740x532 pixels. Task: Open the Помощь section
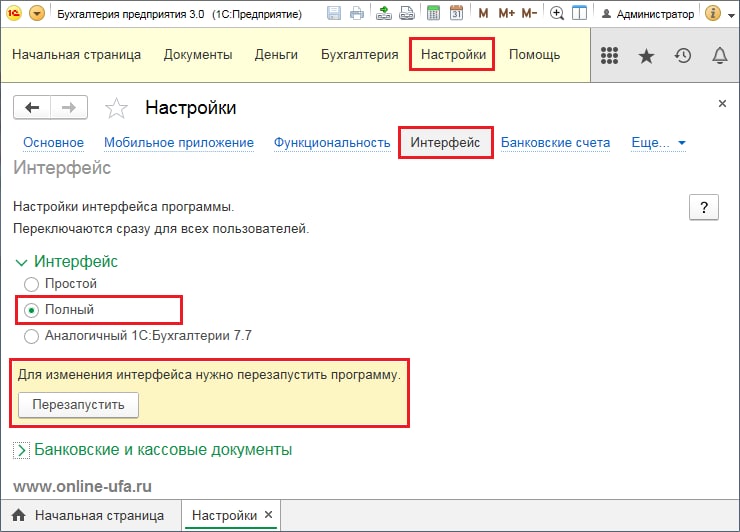coord(534,55)
